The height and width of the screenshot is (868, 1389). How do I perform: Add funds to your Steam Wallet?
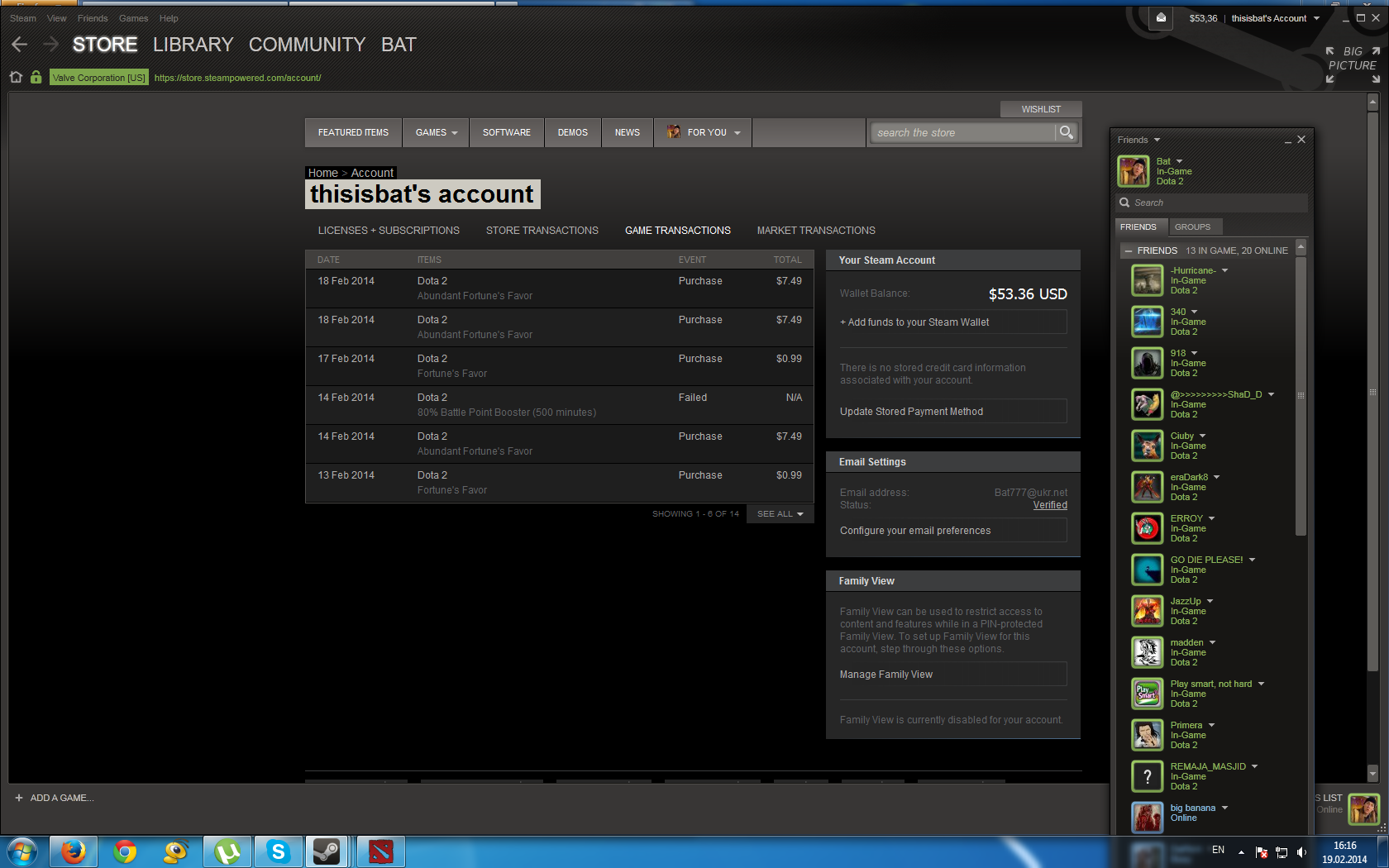click(952, 322)
